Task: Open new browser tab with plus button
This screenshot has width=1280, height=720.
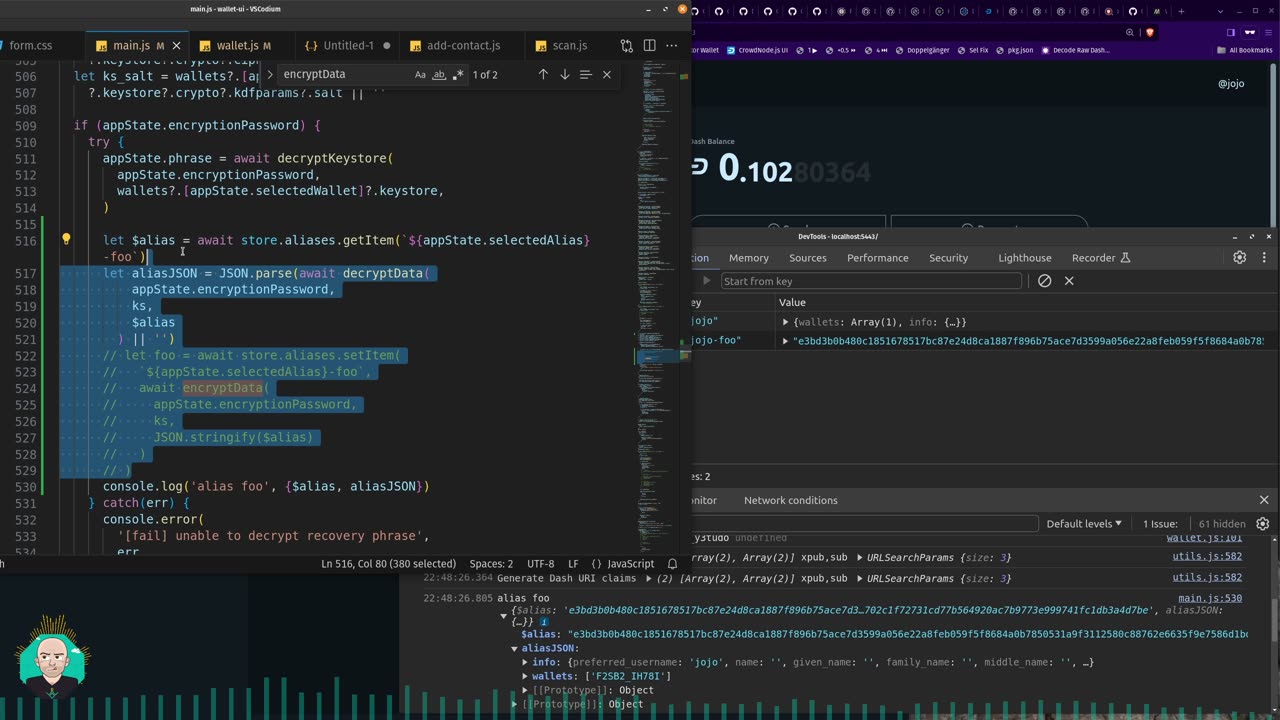Action: point(1181,12)
